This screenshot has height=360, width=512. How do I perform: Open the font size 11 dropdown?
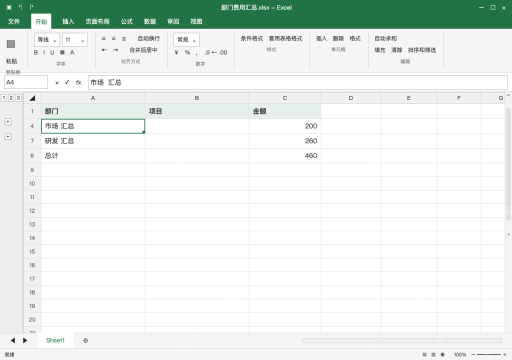pyautogui.click(x=75, y=40)
